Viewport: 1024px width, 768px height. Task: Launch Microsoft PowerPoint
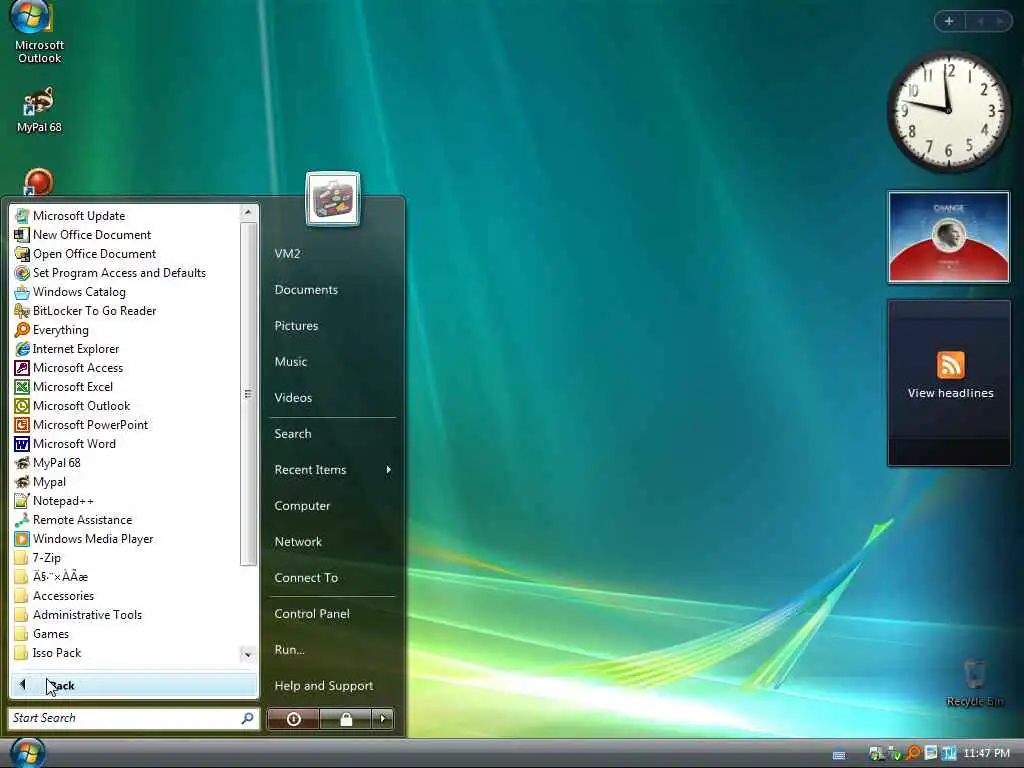(125, 424)
